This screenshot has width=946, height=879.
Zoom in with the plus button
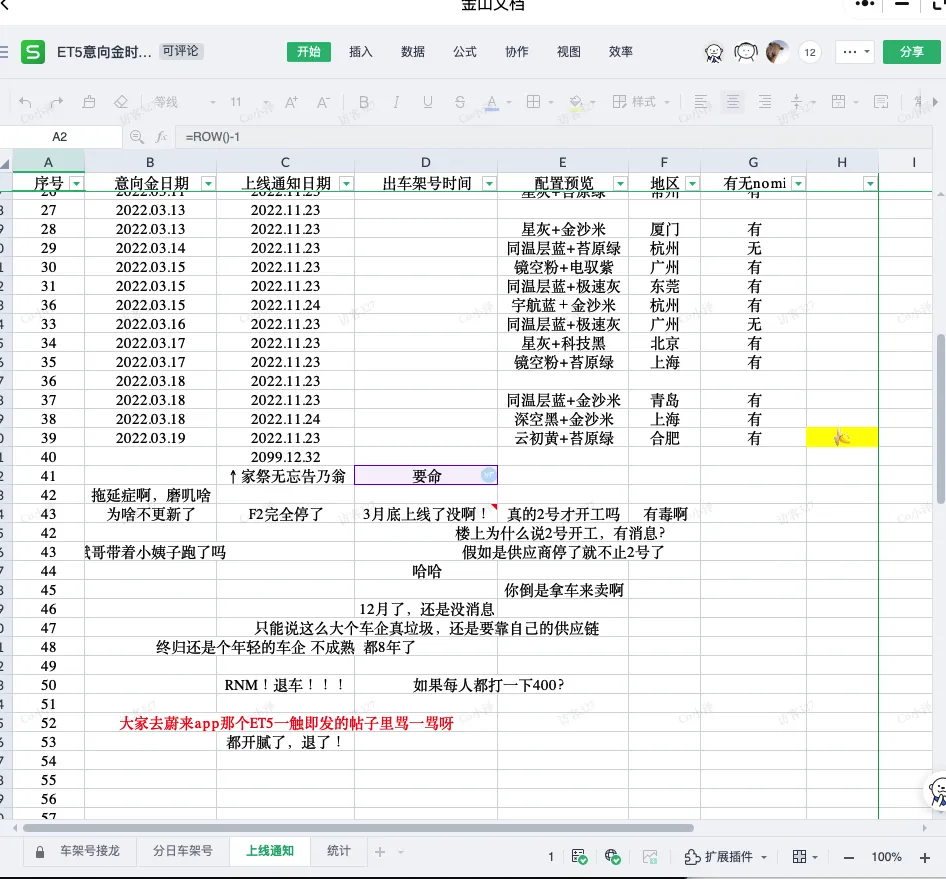(x=924, y=857)
